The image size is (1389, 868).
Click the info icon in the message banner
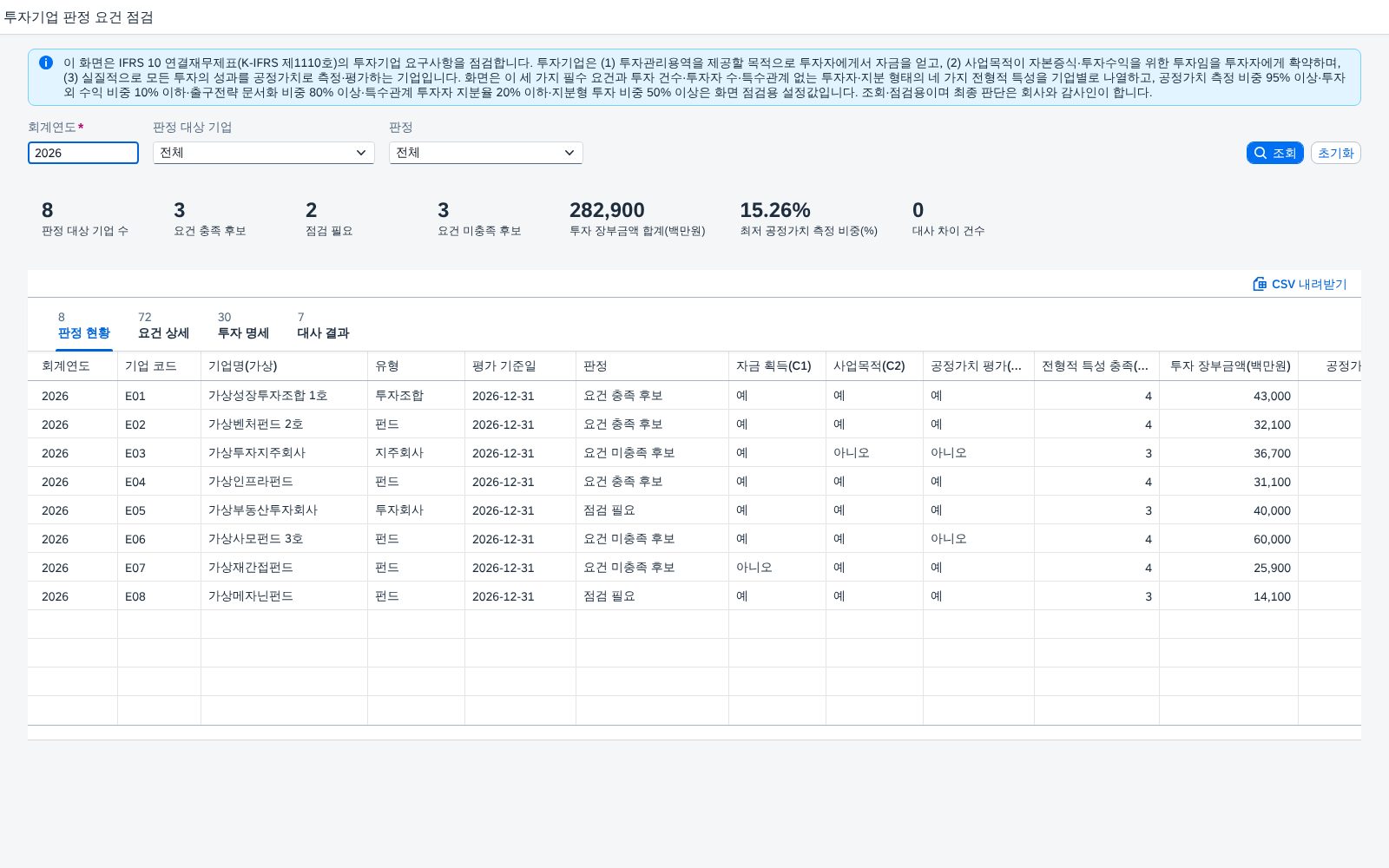tap(46, 62)
